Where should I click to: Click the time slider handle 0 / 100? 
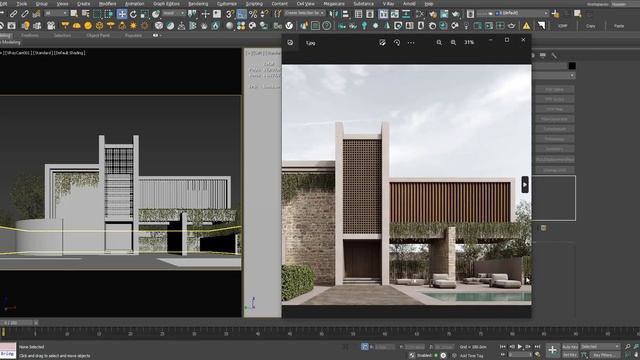(16, 322)
